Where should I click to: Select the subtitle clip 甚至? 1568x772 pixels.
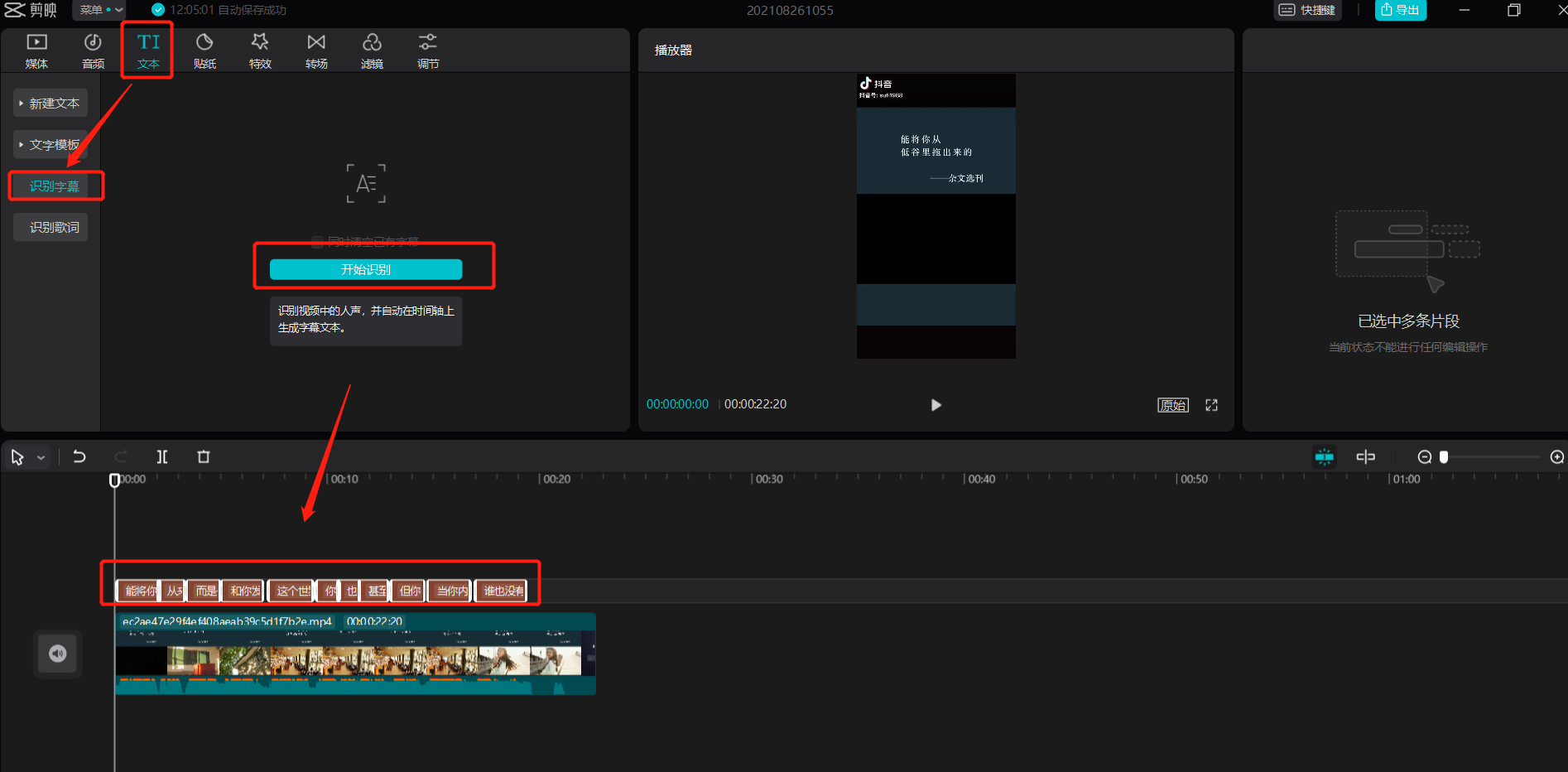375,591
